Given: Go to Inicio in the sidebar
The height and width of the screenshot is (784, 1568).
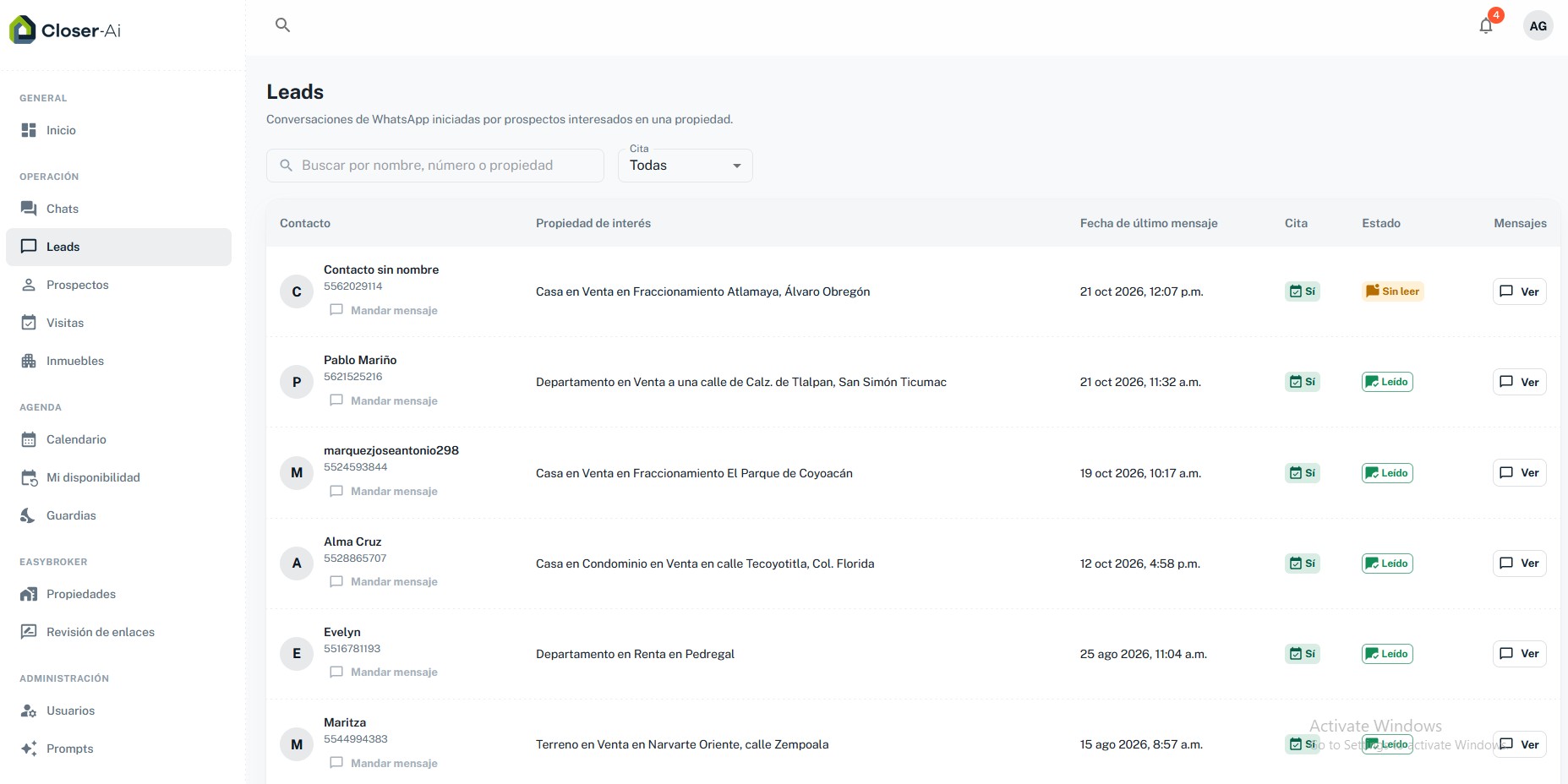Looking at the screenshot, I should point(118,130).
